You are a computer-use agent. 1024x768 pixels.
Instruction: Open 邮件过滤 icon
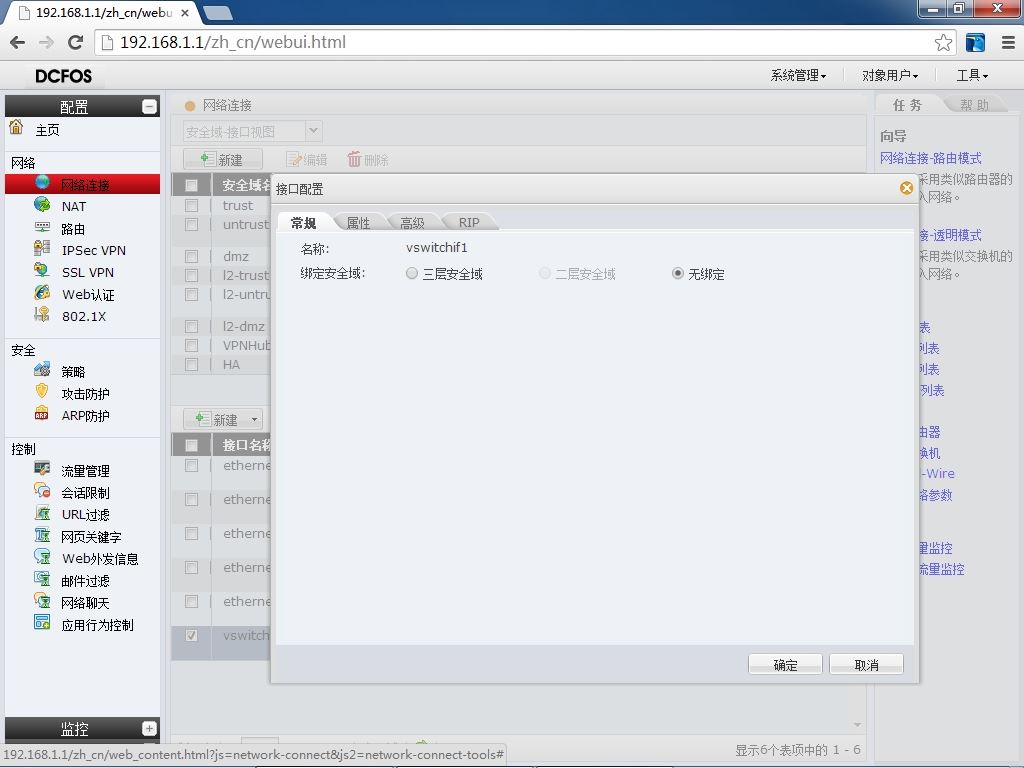coord(42,579)
